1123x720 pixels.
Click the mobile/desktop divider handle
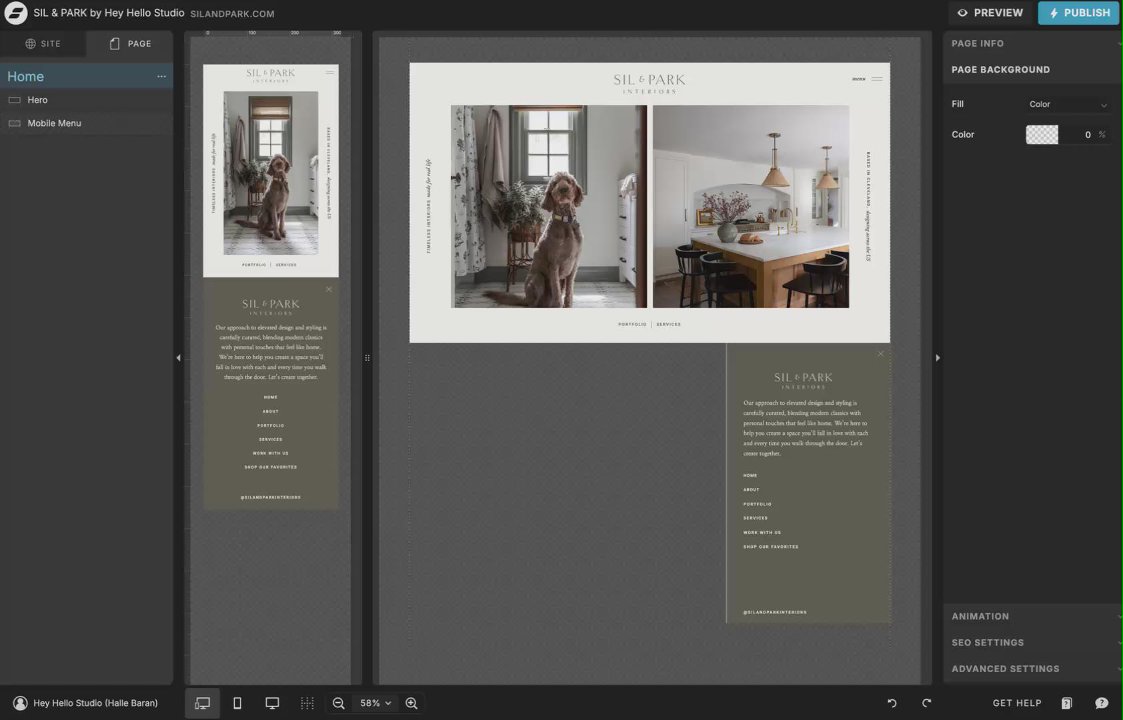[x=367, y=357]
